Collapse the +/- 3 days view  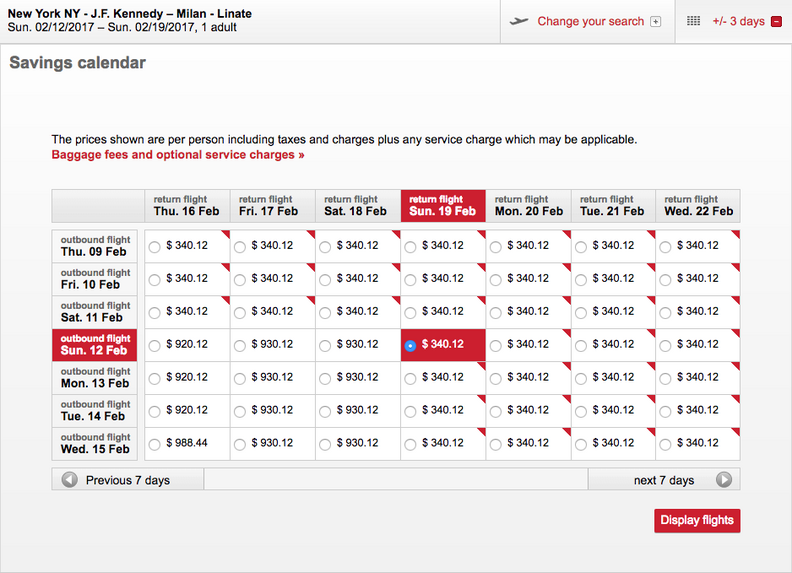(x=738, y=21)
